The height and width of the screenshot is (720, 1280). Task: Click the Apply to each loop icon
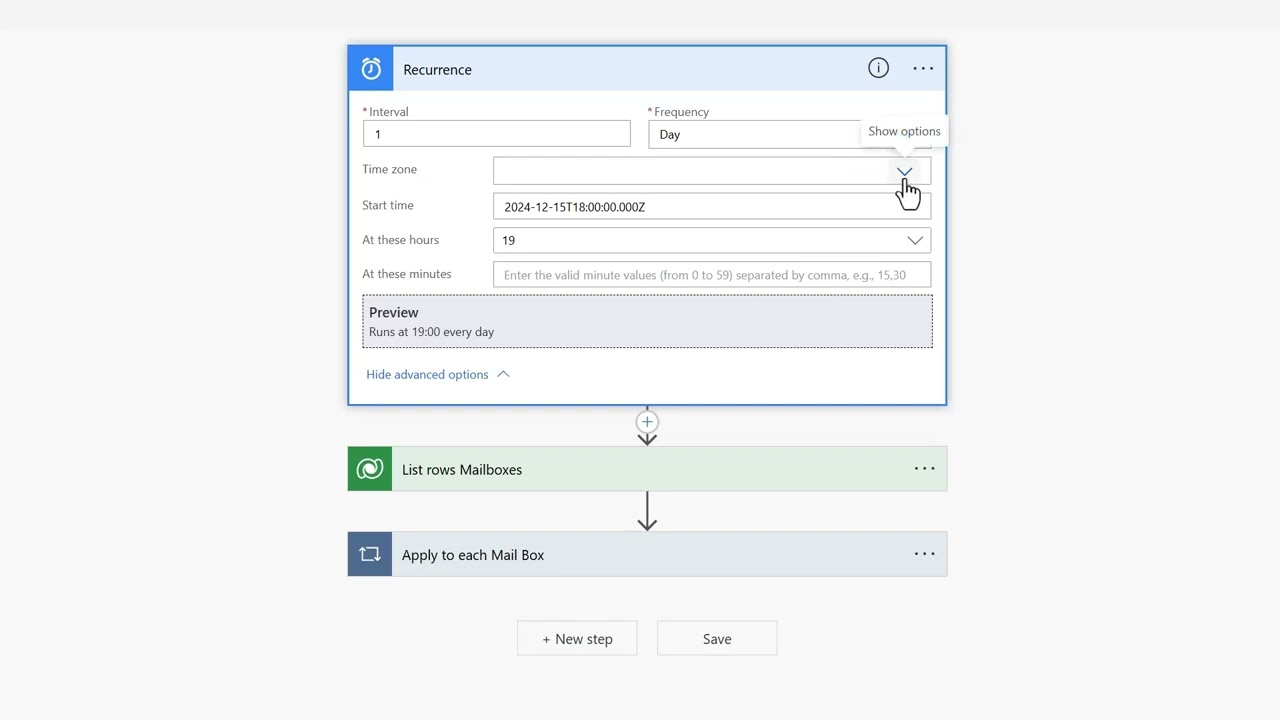(x=370, y=554)
